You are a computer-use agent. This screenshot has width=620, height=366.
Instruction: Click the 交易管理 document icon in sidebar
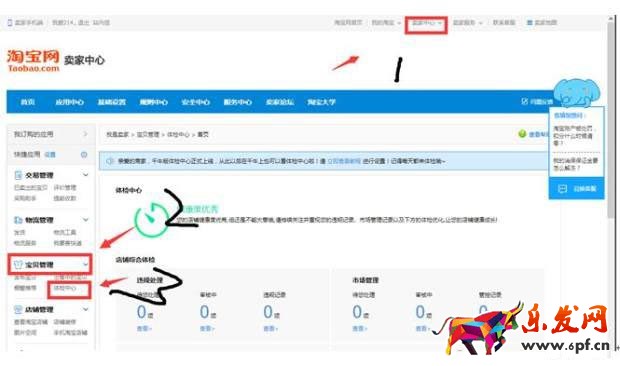pos(18,175)
